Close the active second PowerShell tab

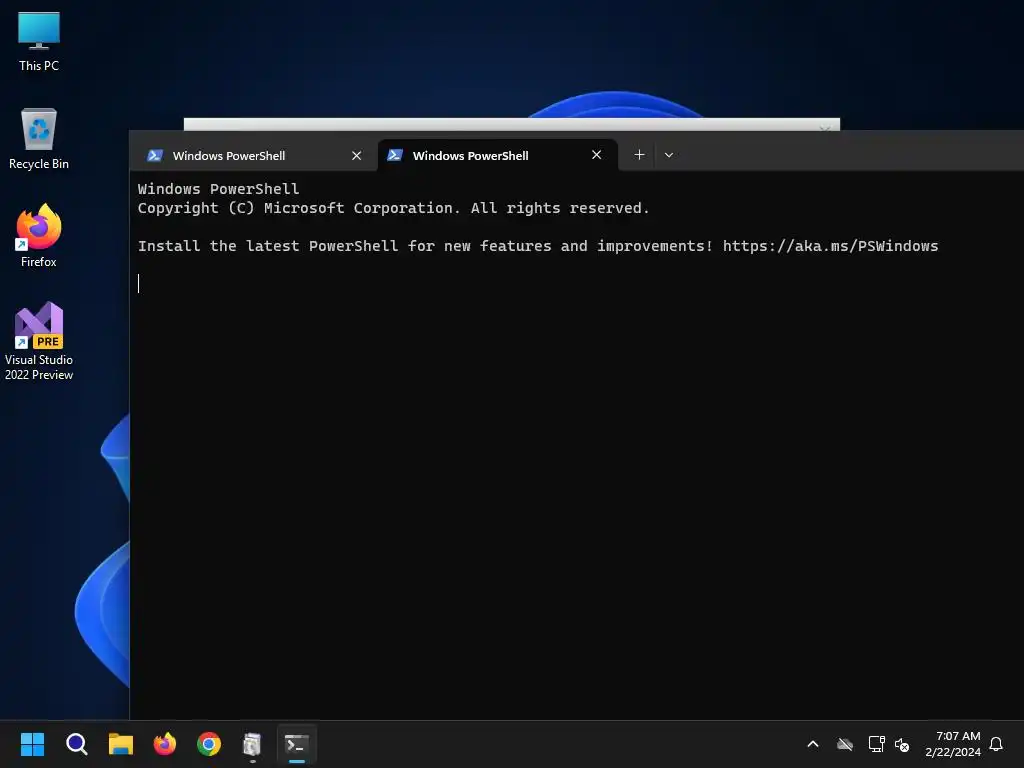point(596,155)
